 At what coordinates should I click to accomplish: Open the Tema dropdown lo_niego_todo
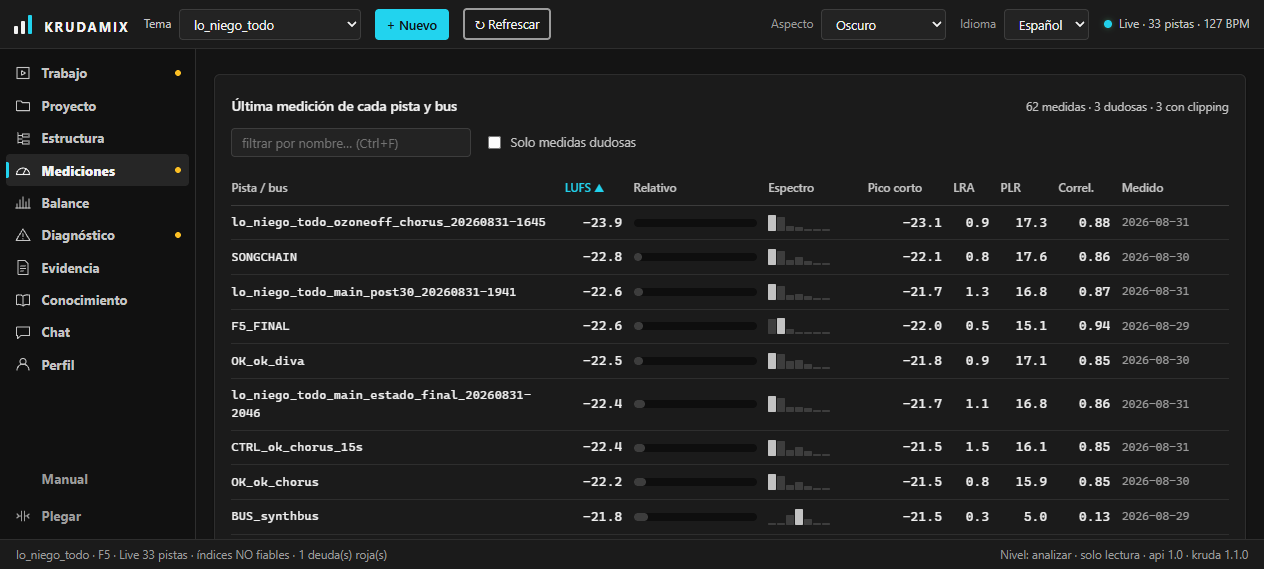pyautogui.click(x=270, y=24)
